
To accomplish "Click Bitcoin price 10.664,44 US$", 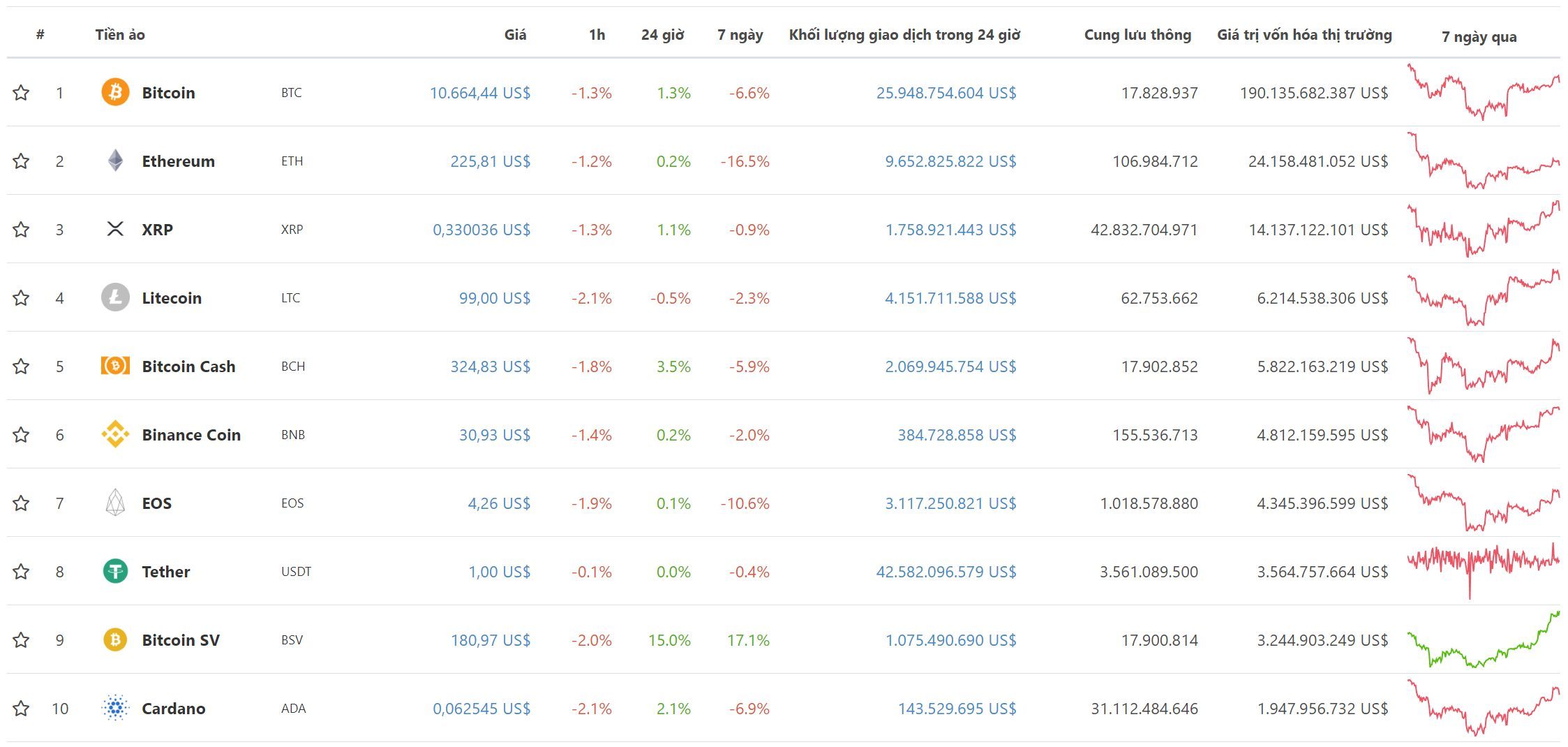I will point(480,92).
